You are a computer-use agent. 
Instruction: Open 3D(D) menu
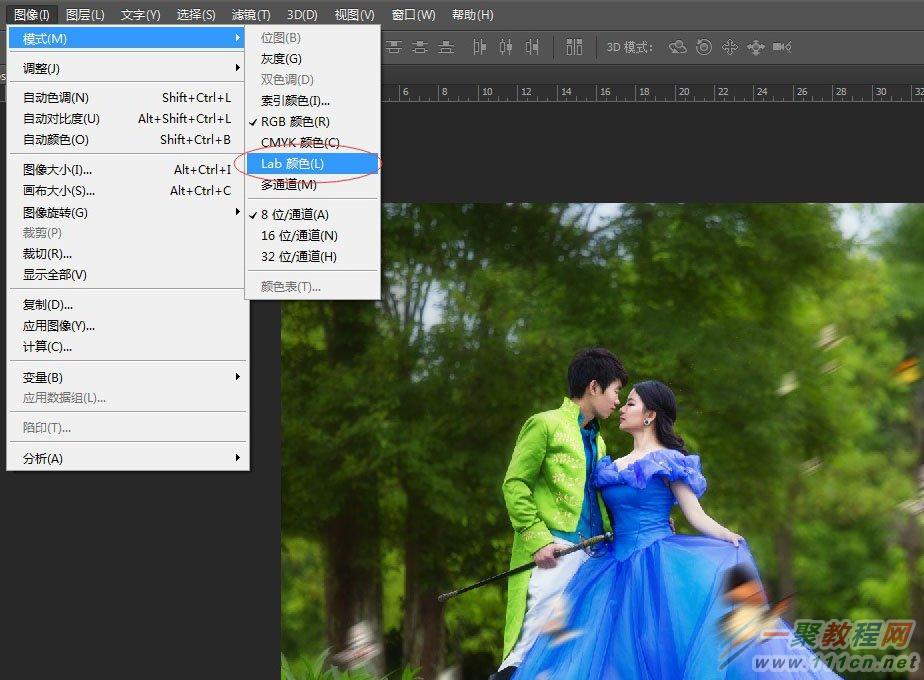[x=302, y=15]
